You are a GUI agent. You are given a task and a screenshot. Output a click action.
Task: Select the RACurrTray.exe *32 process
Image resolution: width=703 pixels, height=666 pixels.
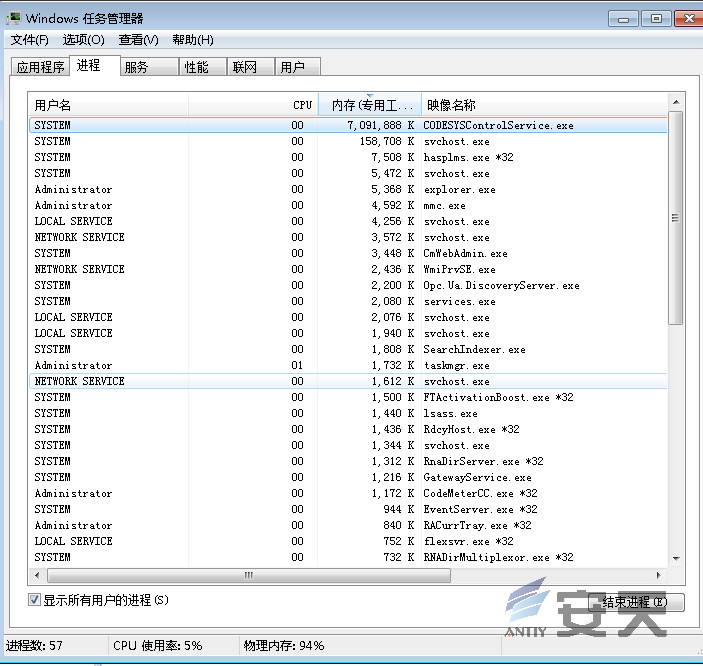point(348,525)
